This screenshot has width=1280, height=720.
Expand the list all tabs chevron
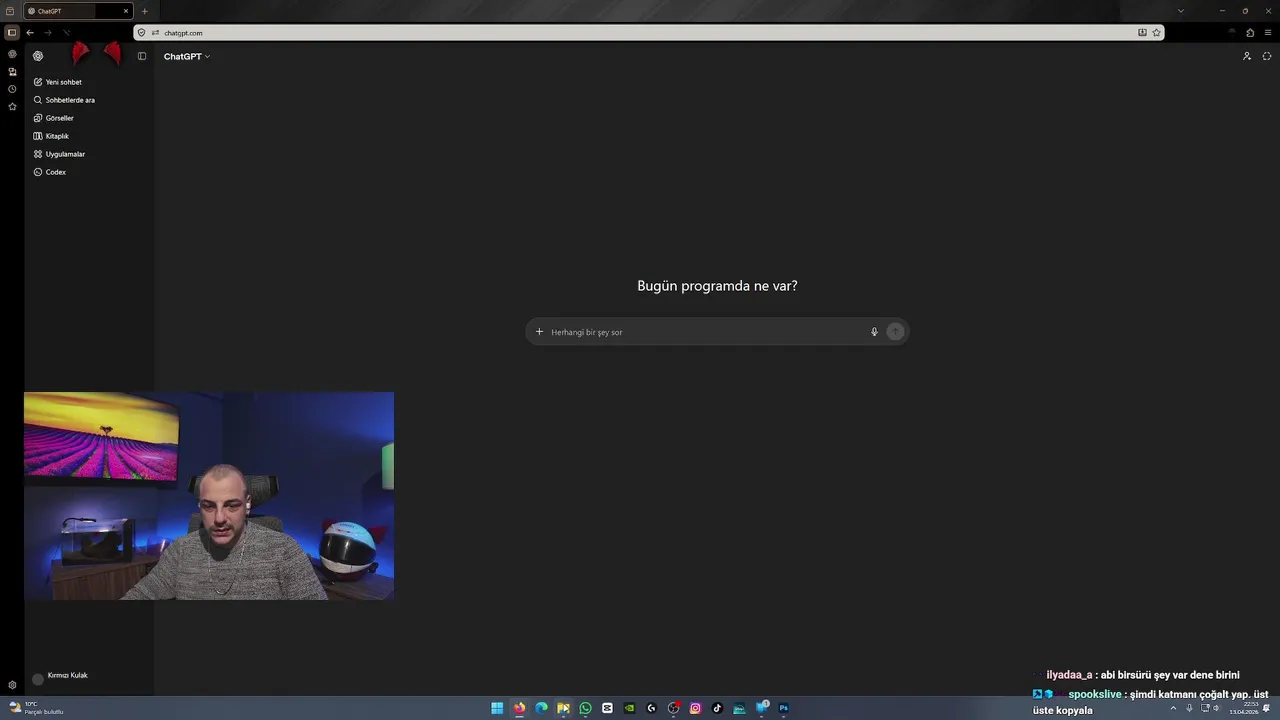tap(1181, 11)
